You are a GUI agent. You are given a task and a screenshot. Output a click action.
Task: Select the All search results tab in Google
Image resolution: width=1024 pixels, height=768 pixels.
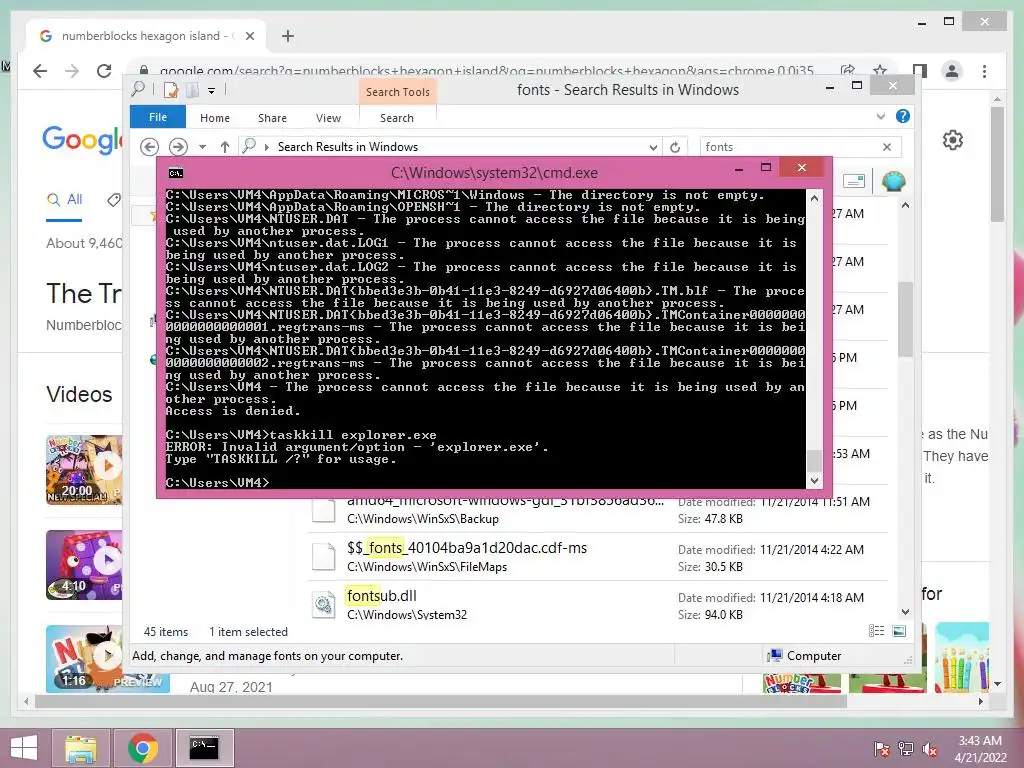pos(65,200)
